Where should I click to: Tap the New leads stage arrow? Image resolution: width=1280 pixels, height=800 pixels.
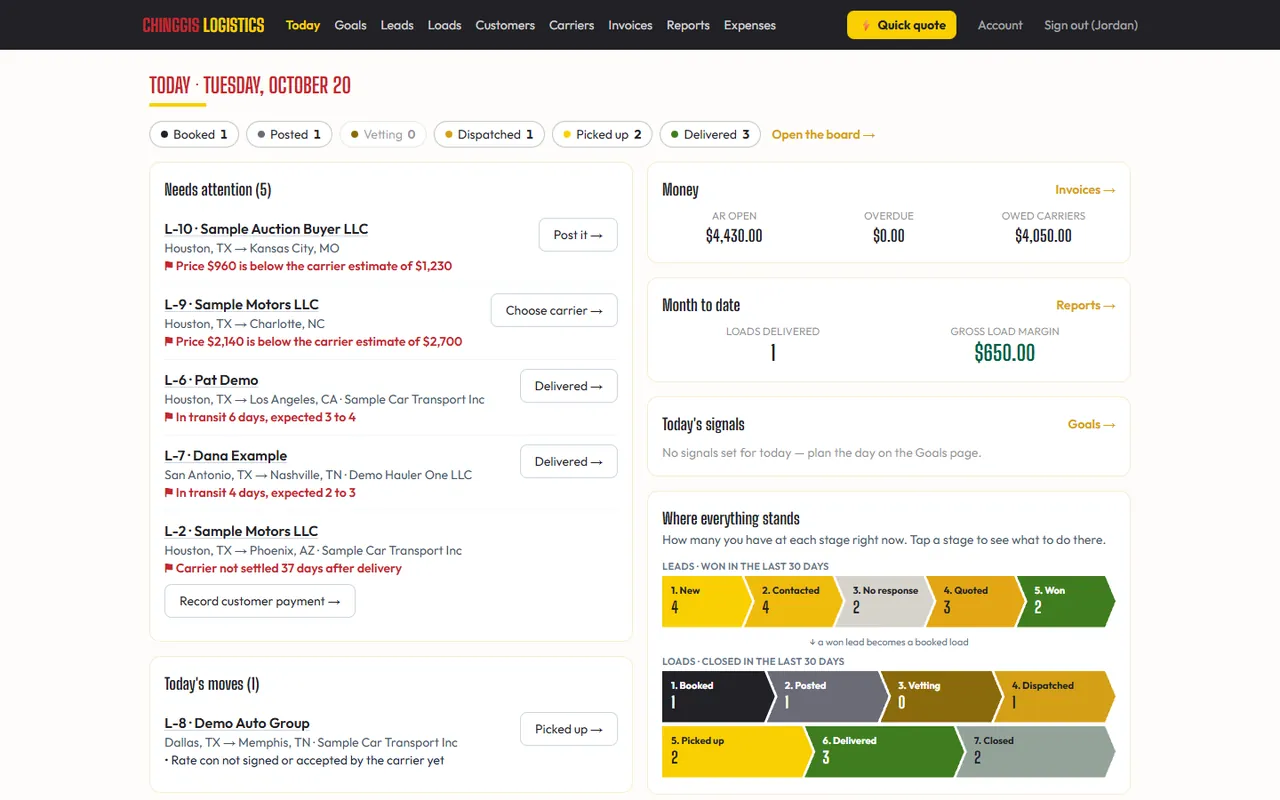click(707, 601)
